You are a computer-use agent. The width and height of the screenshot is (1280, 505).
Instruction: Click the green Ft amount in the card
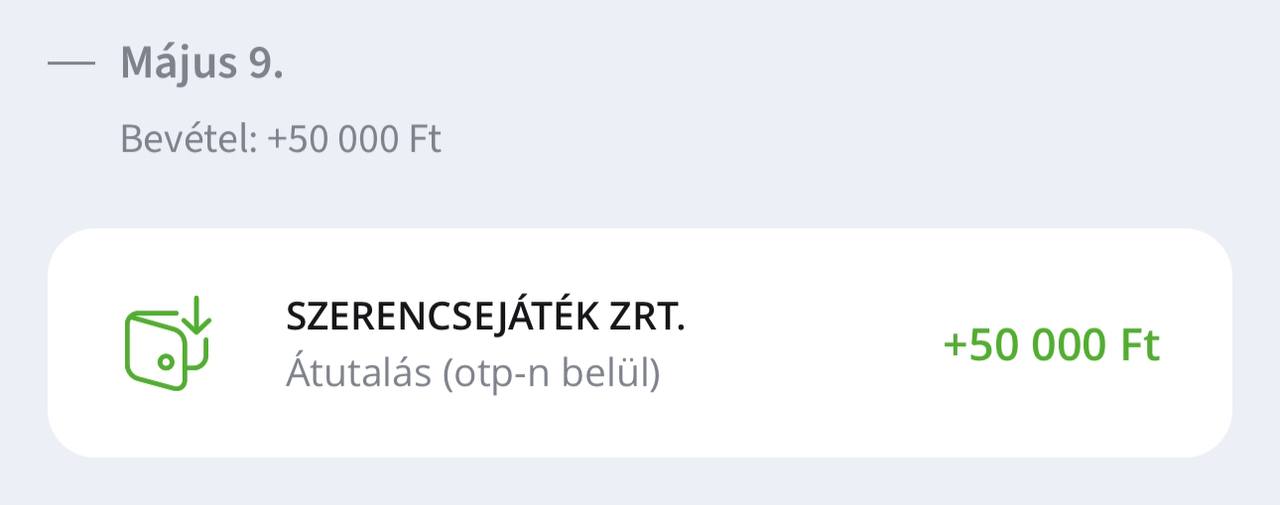[x=1050, y=345]
